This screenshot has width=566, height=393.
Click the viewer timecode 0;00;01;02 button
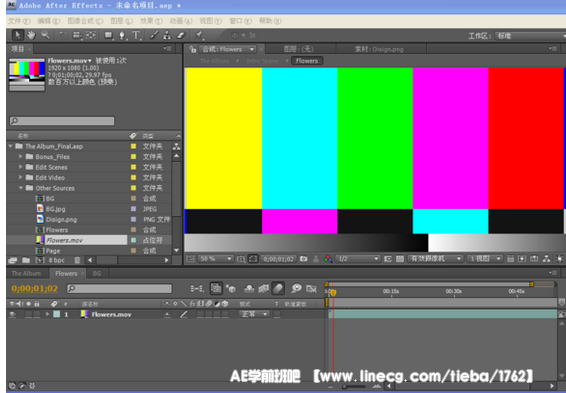279,259
